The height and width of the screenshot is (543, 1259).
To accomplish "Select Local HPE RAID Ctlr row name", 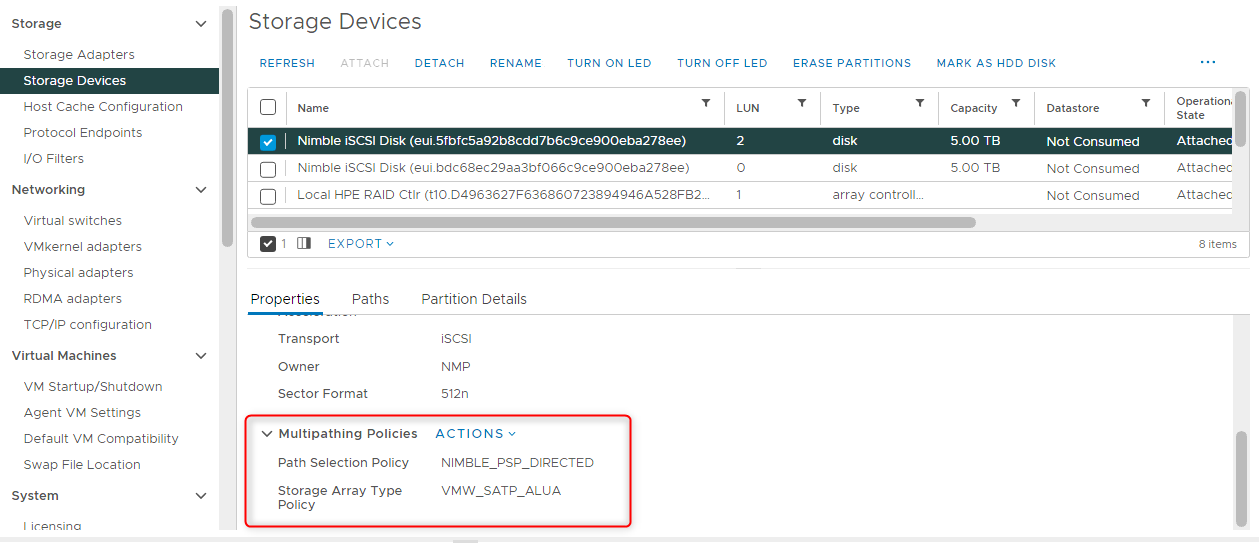I will 503,195.
